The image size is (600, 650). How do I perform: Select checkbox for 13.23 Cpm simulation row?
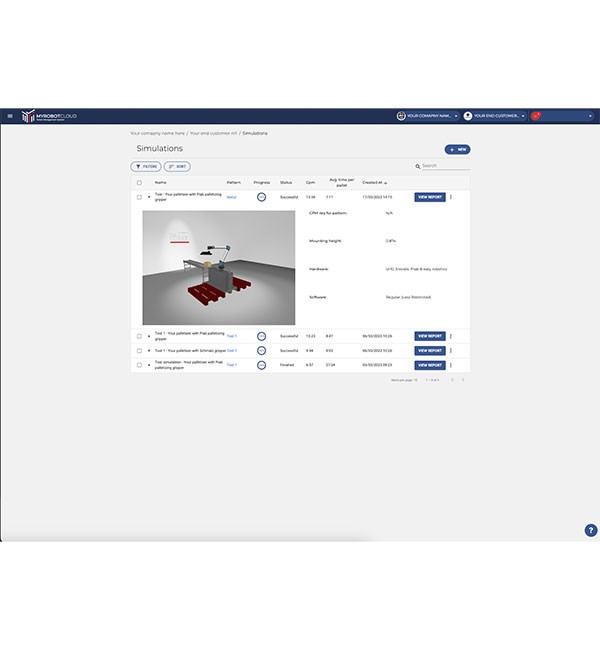(139, 336)
